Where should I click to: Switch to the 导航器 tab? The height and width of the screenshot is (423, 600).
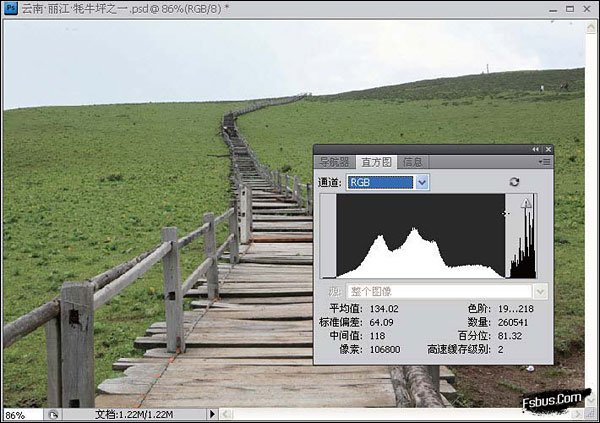[331, 162]
